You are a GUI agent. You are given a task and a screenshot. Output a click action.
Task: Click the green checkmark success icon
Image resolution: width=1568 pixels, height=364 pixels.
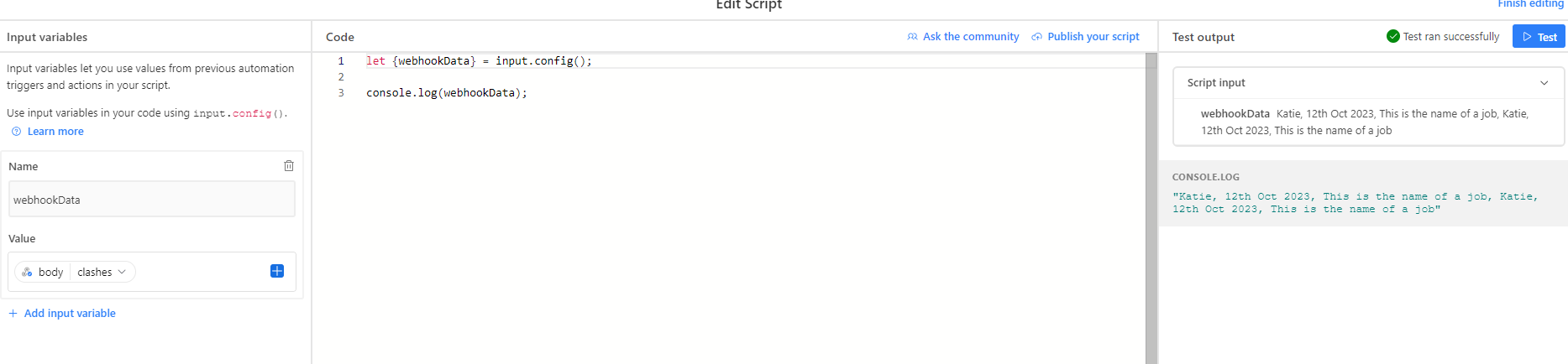pos(1393,36)
